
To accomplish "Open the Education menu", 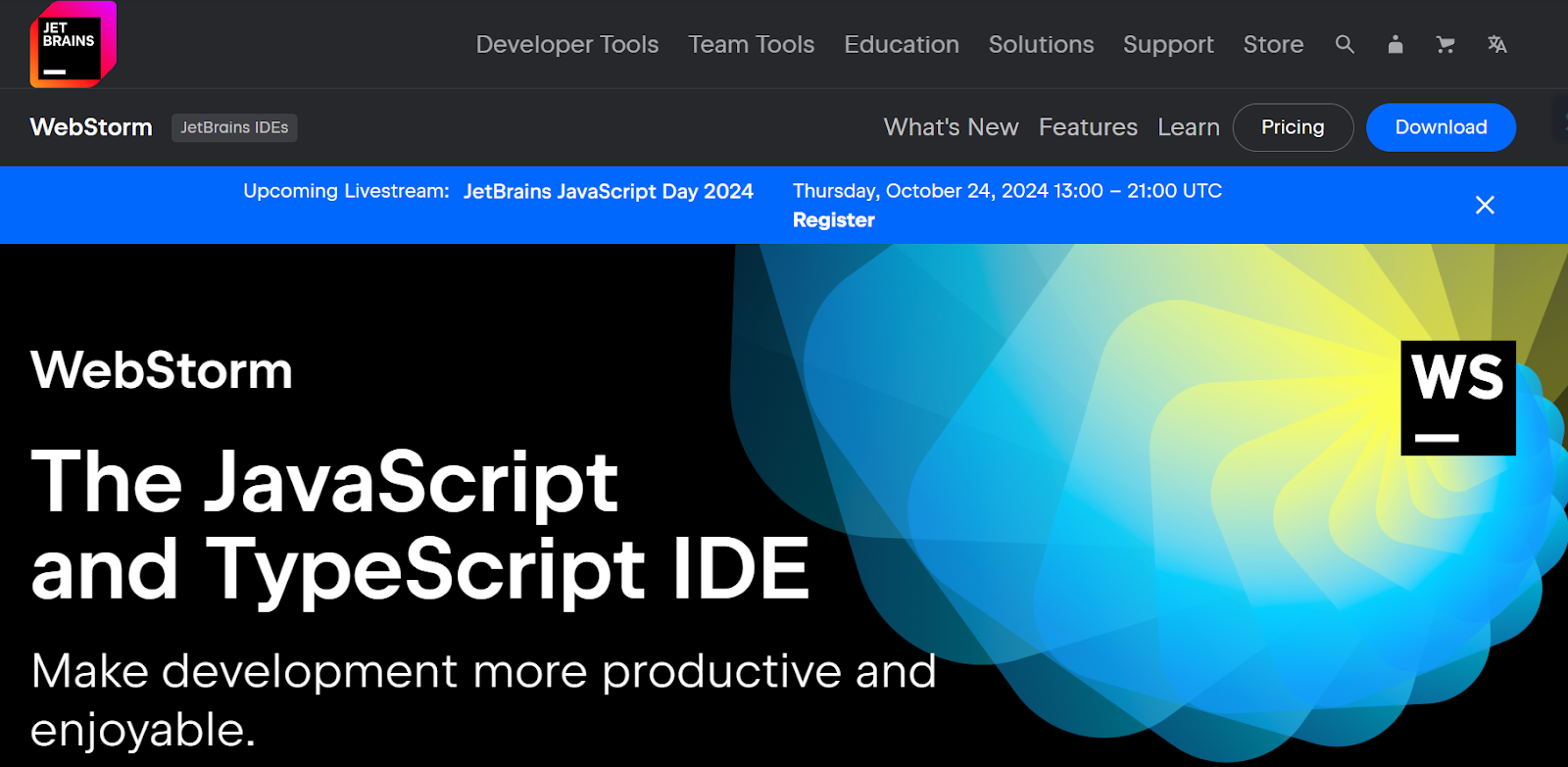I will [x=902, y=44].
